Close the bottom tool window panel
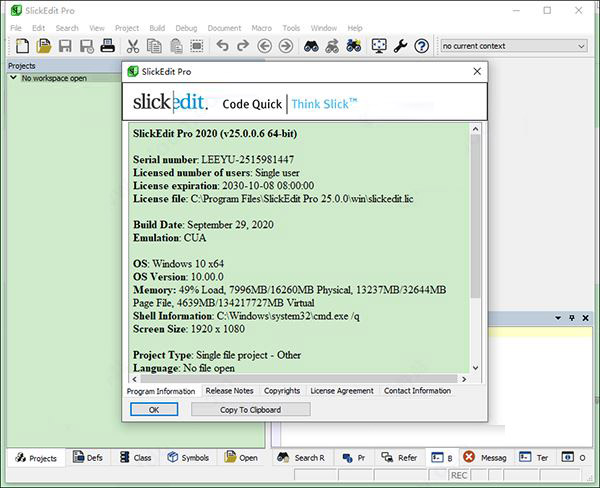The height and width of the screenshot is (488, 600). tap(585, 318)
